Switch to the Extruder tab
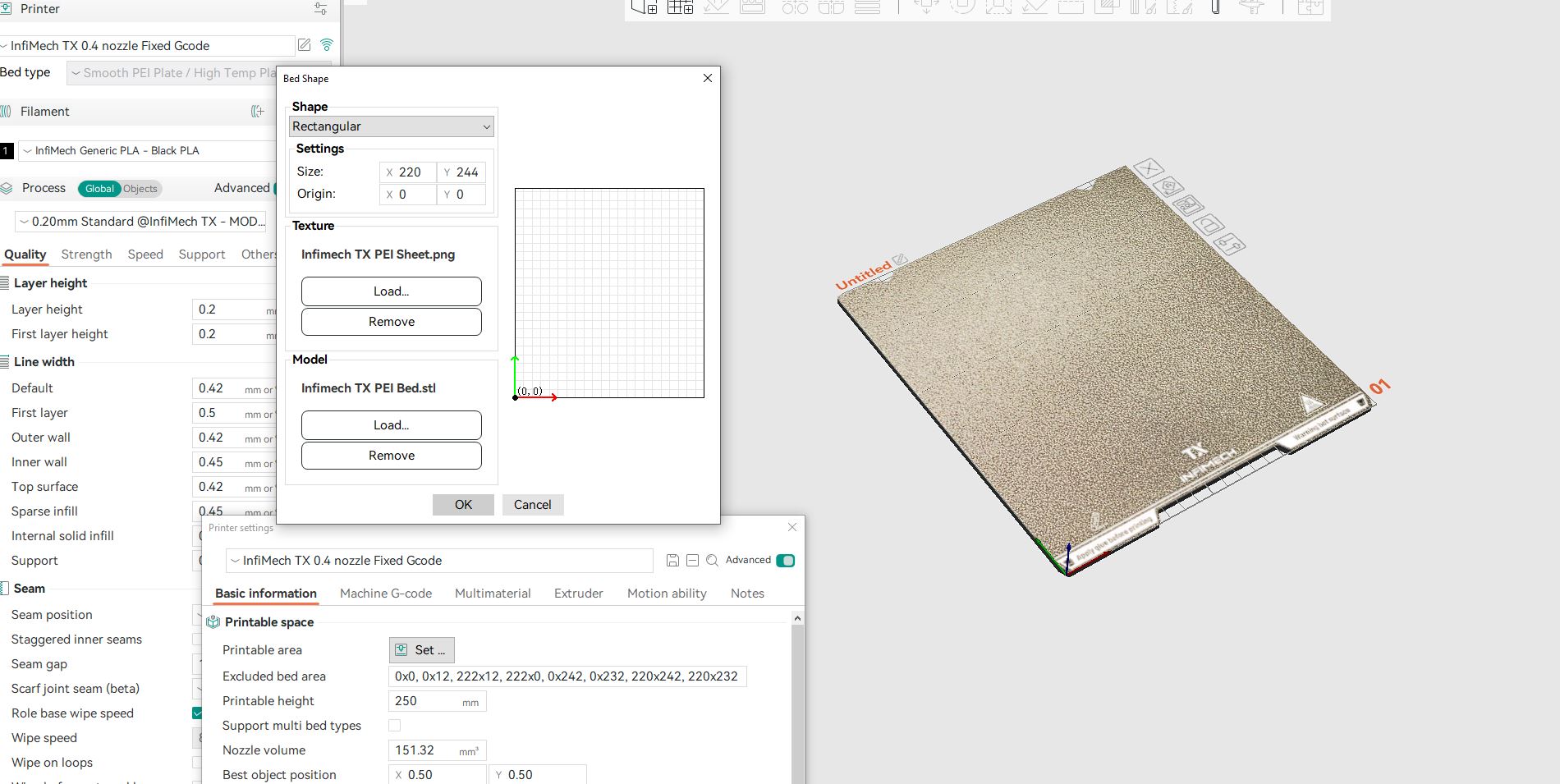 pos(579,594)
